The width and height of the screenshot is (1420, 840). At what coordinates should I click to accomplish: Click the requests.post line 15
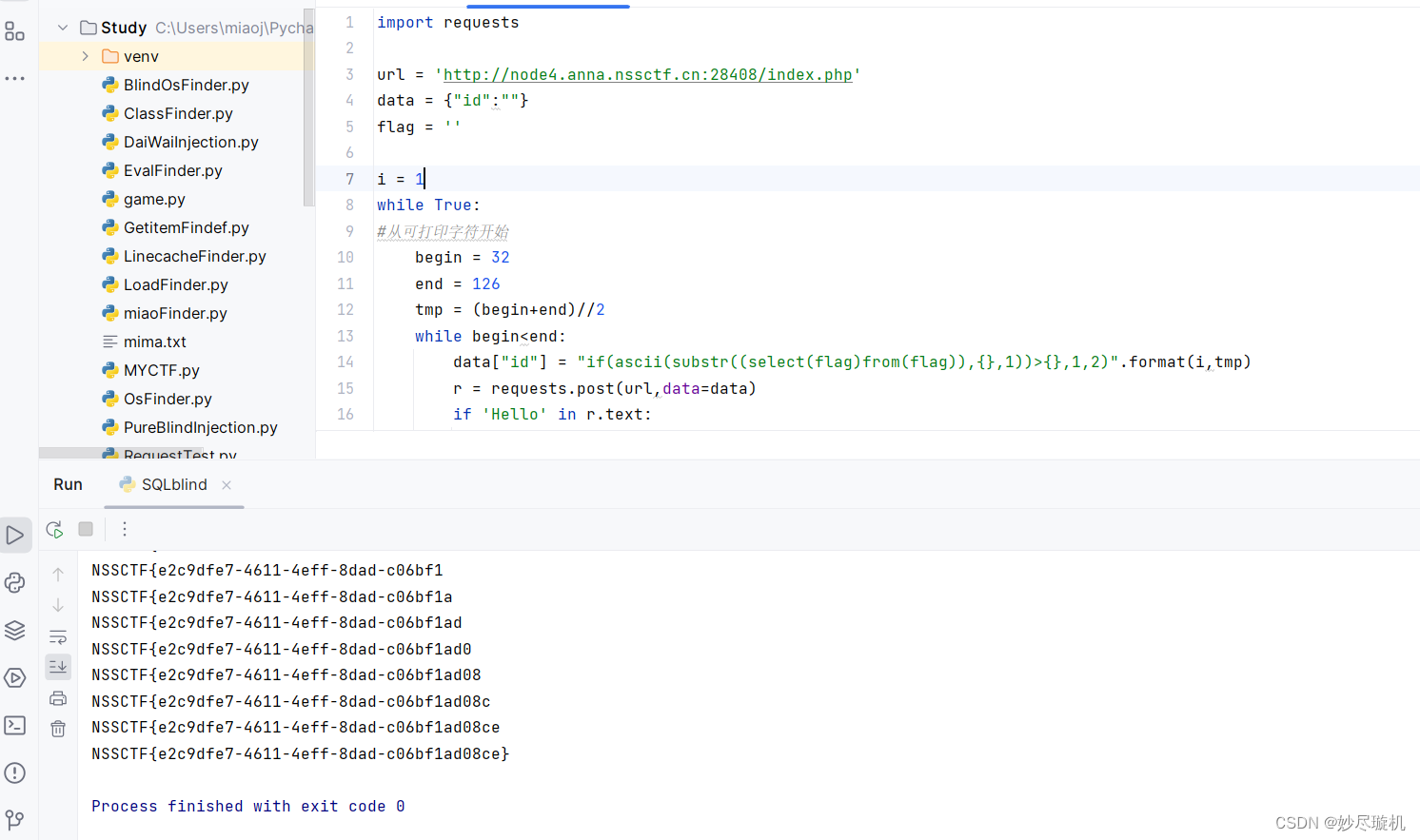(x=604, y=388)
